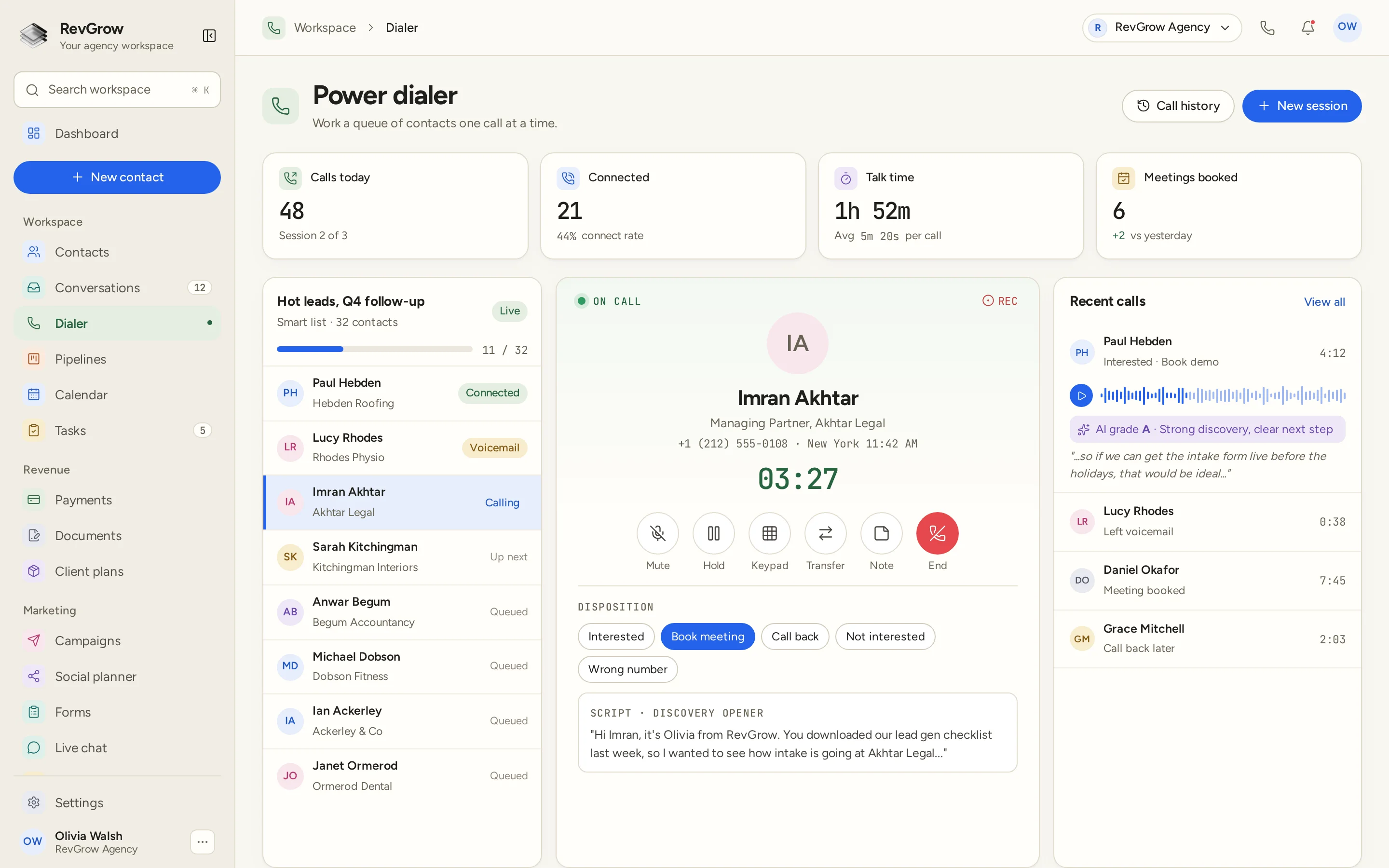
Task: Open Contacts in sidebar
Action: pos(117,252)
